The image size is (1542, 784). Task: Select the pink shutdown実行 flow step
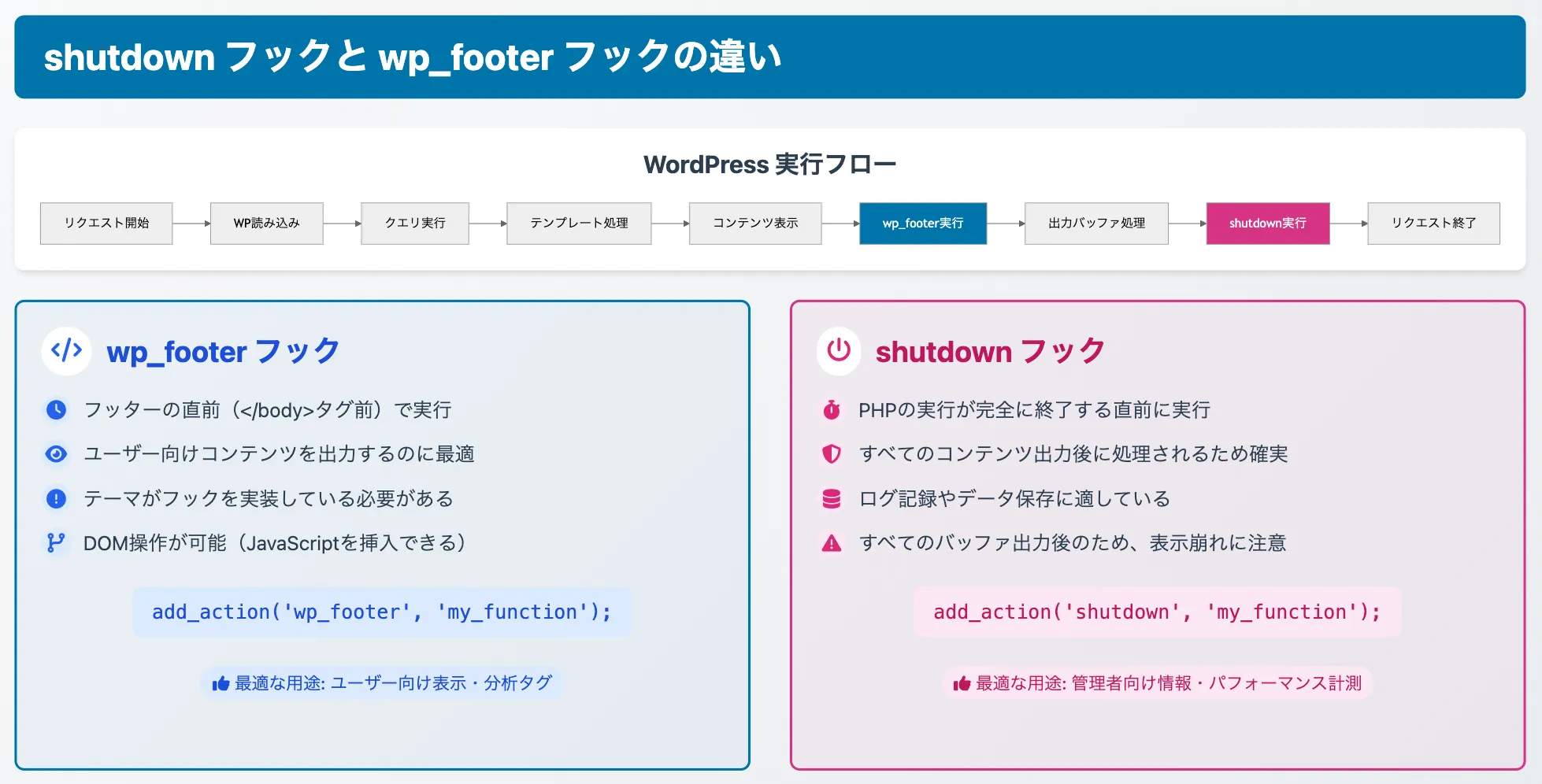(x=1268, y=224)
